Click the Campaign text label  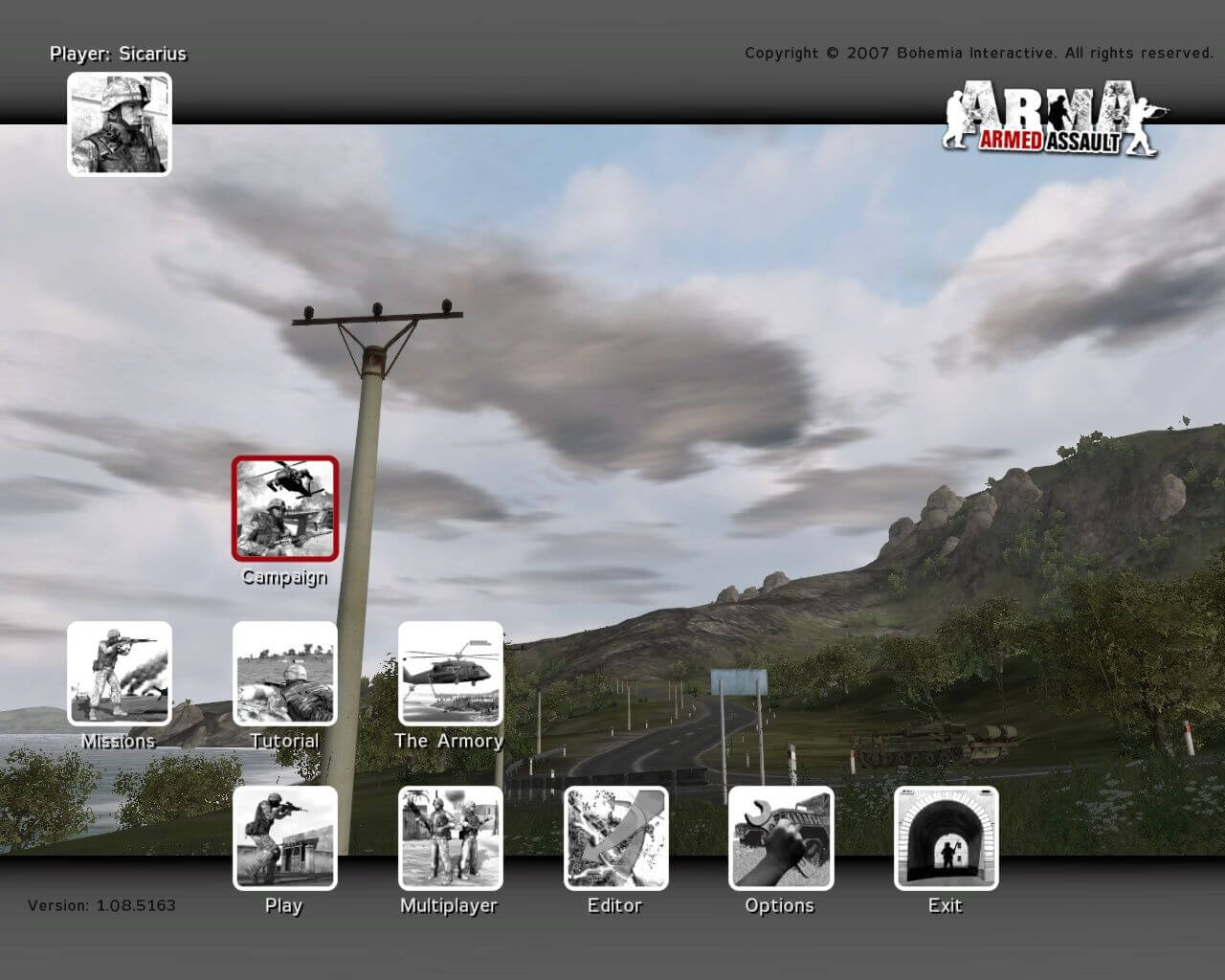285,577
